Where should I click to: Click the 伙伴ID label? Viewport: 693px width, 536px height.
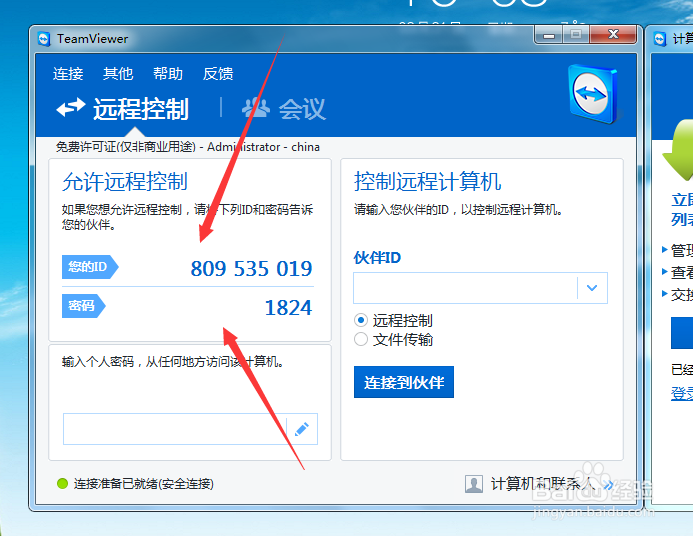coord(377,258)
